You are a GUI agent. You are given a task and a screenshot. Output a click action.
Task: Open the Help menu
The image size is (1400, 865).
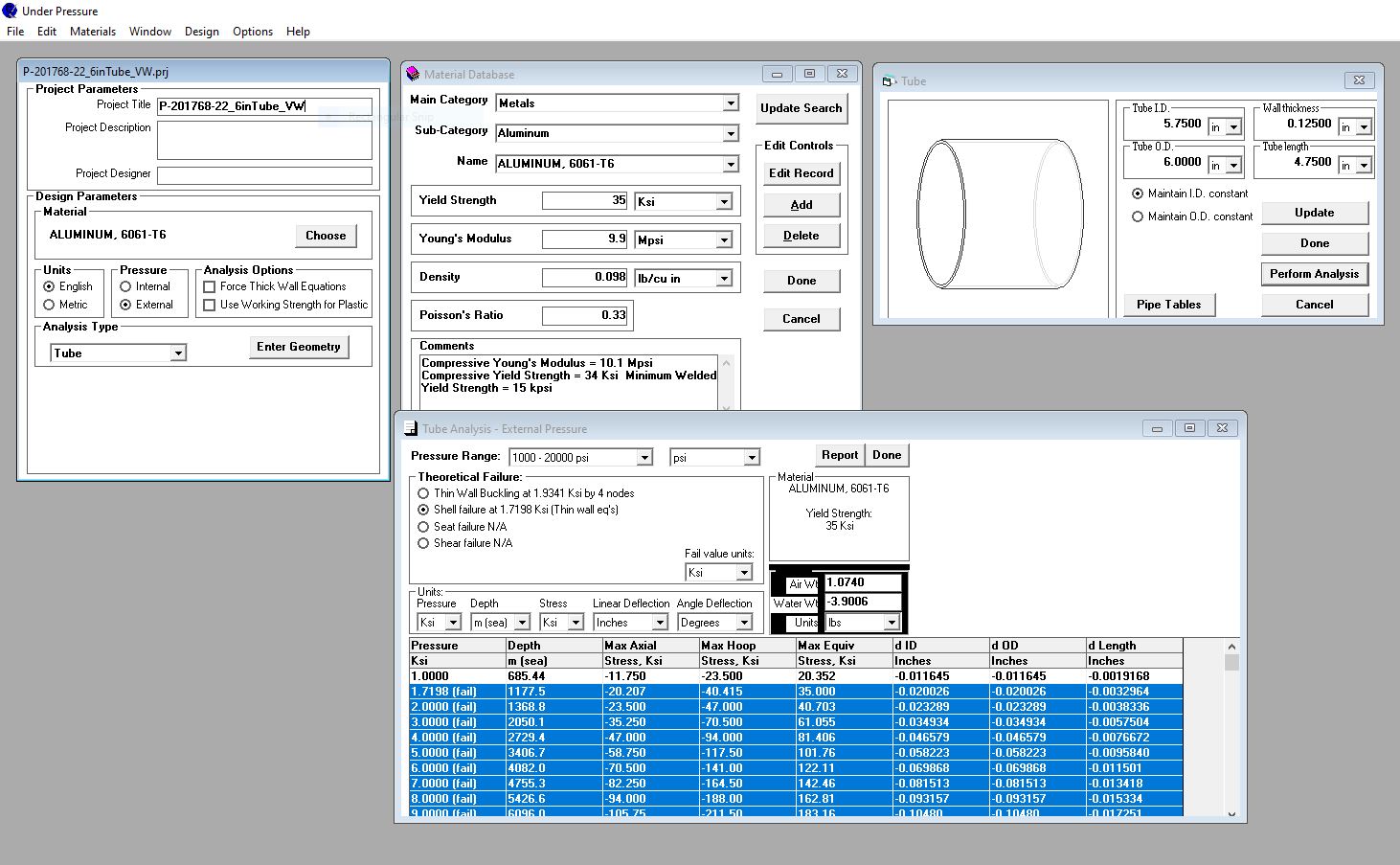299,32
